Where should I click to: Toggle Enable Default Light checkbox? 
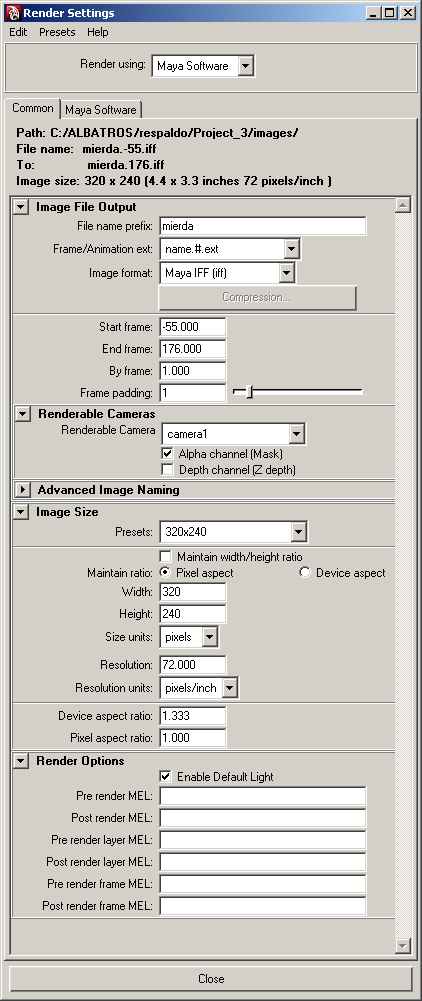(x=165, y=776)
